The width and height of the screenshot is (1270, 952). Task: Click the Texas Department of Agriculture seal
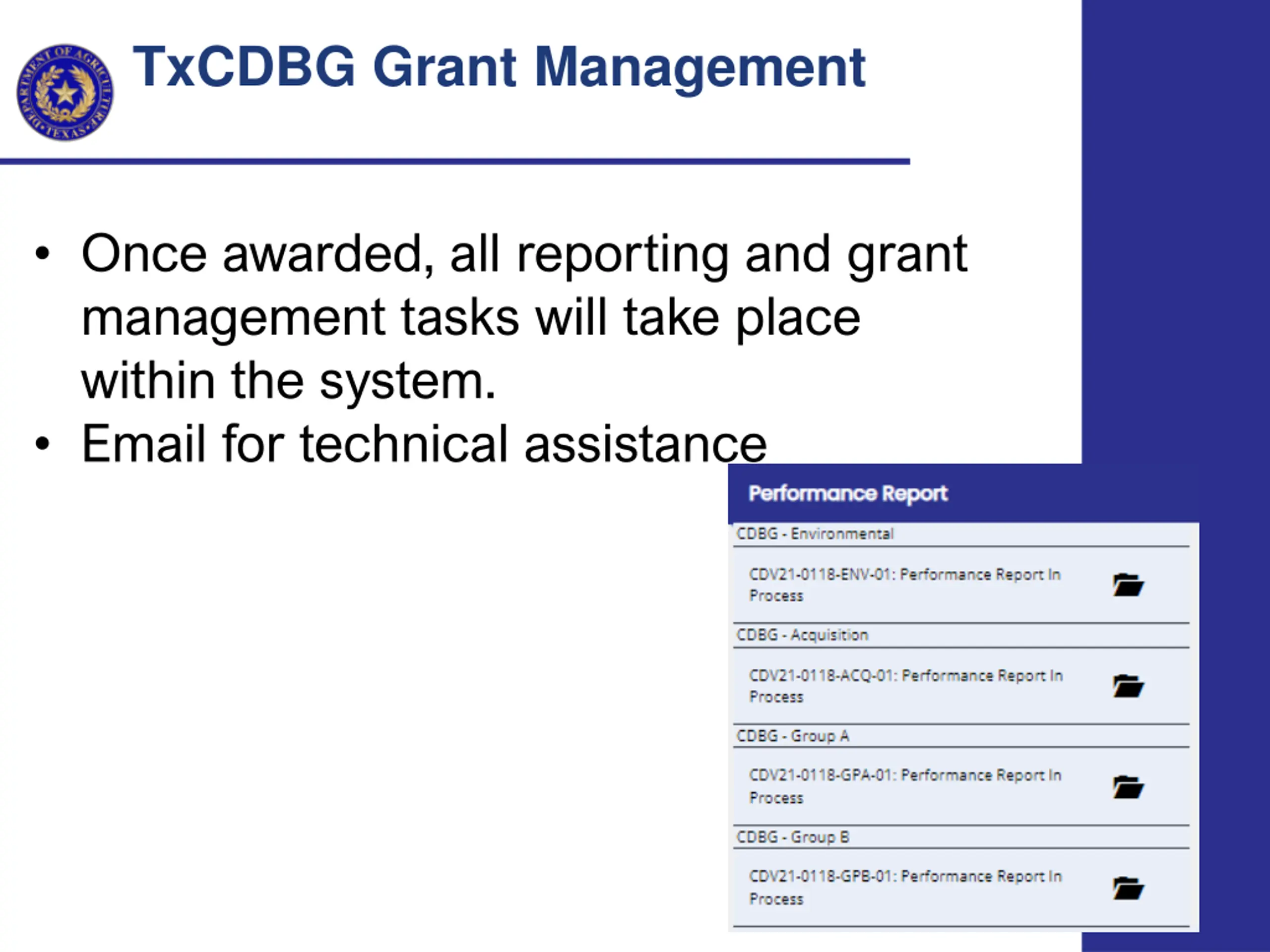pos(65,92)
